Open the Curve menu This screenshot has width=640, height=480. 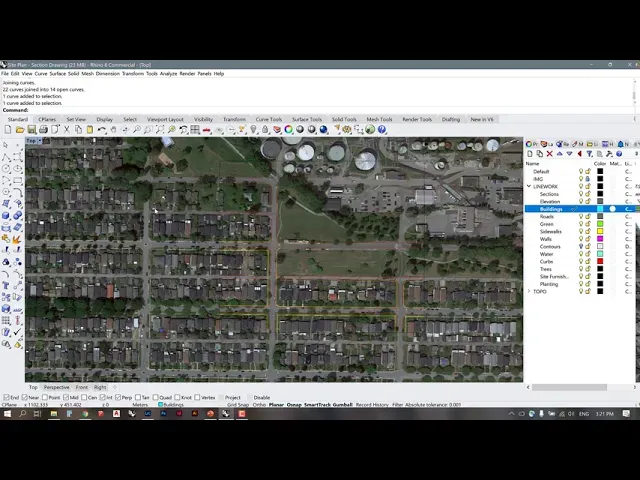coord(41,73)
